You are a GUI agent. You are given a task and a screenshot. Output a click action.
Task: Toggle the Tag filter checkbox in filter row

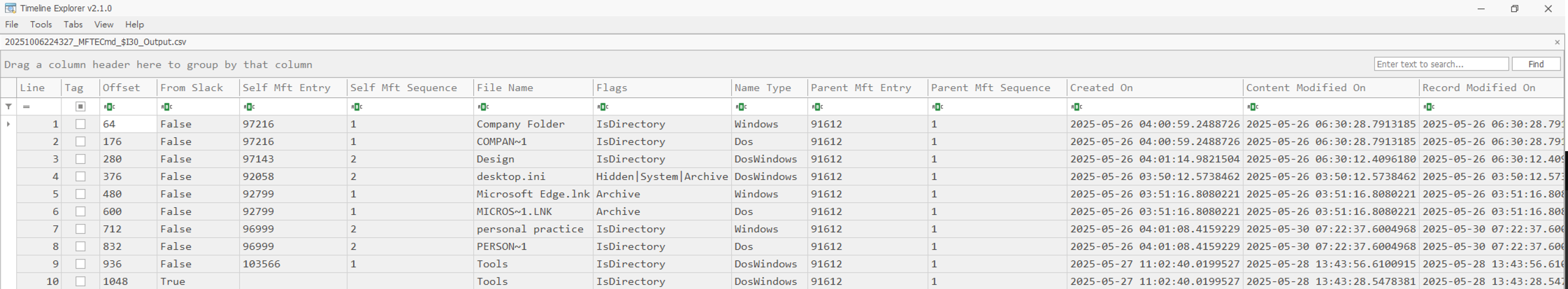(80, 107)
